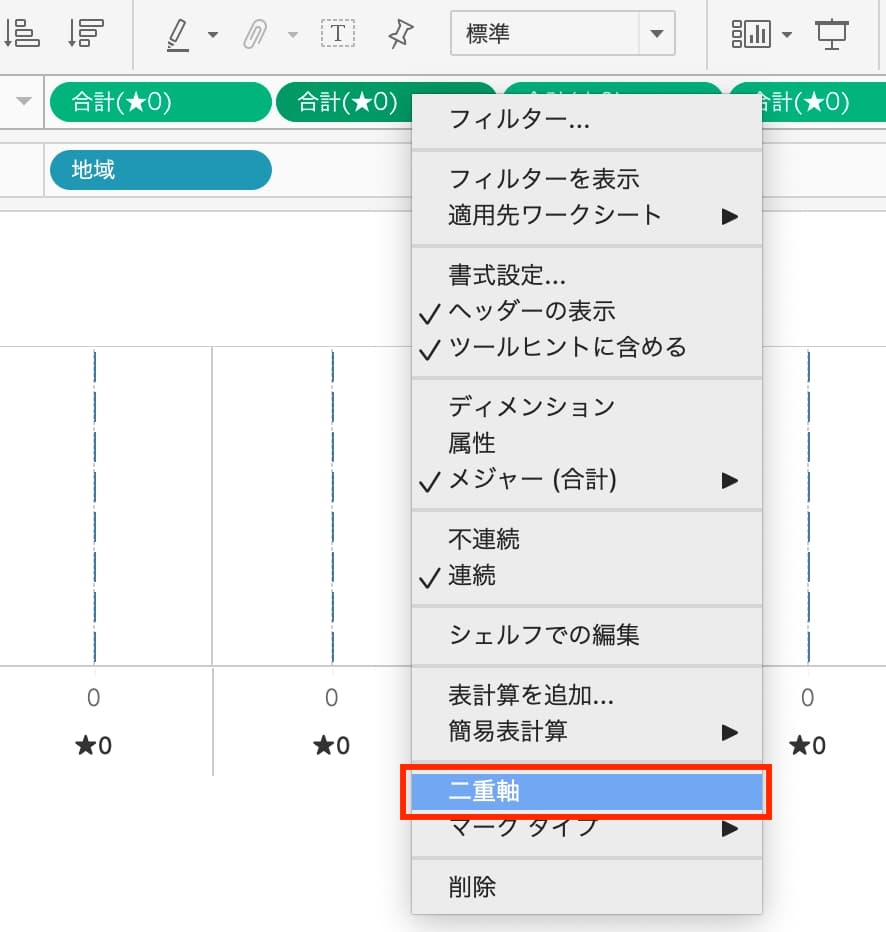Expand the 適用先ワークシート submenu
The image size is (886, 932).
(555, 215)
